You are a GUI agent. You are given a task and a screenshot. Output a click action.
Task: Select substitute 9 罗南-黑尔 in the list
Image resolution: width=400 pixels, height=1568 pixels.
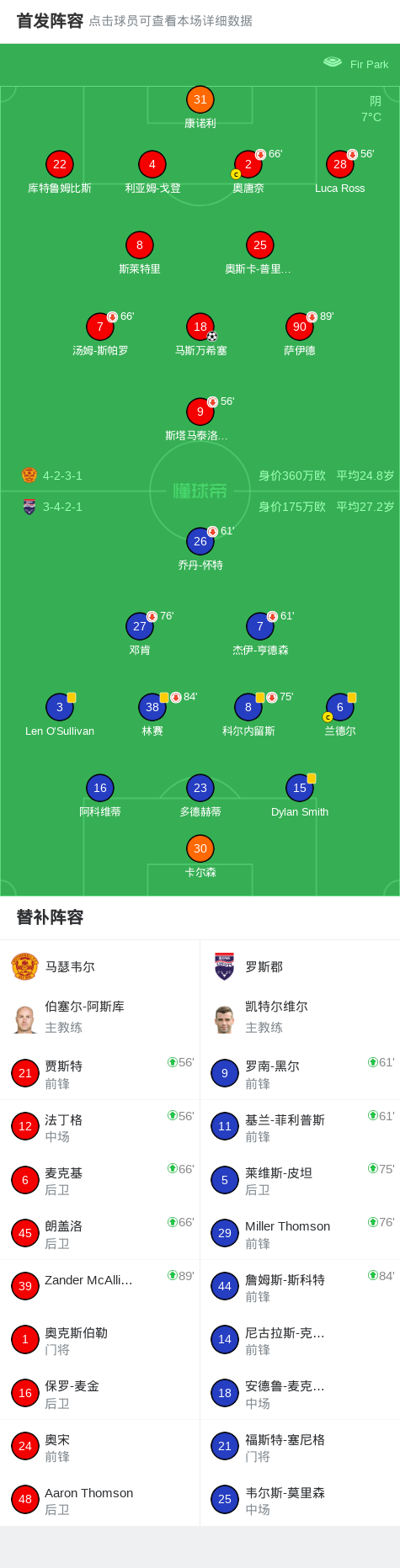coord(300,1073)
